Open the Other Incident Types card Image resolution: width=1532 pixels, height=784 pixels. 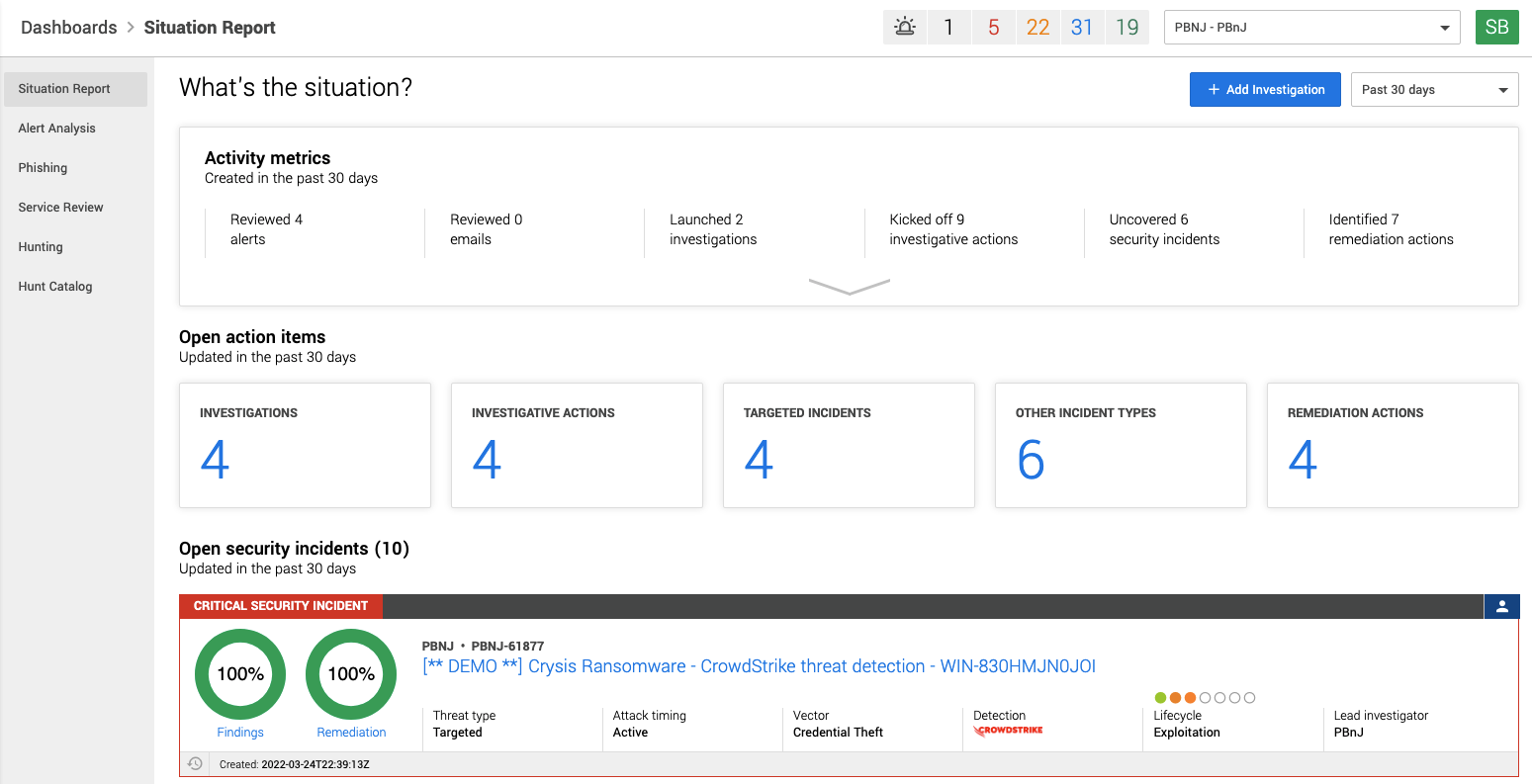click(x=1121, y=445)
